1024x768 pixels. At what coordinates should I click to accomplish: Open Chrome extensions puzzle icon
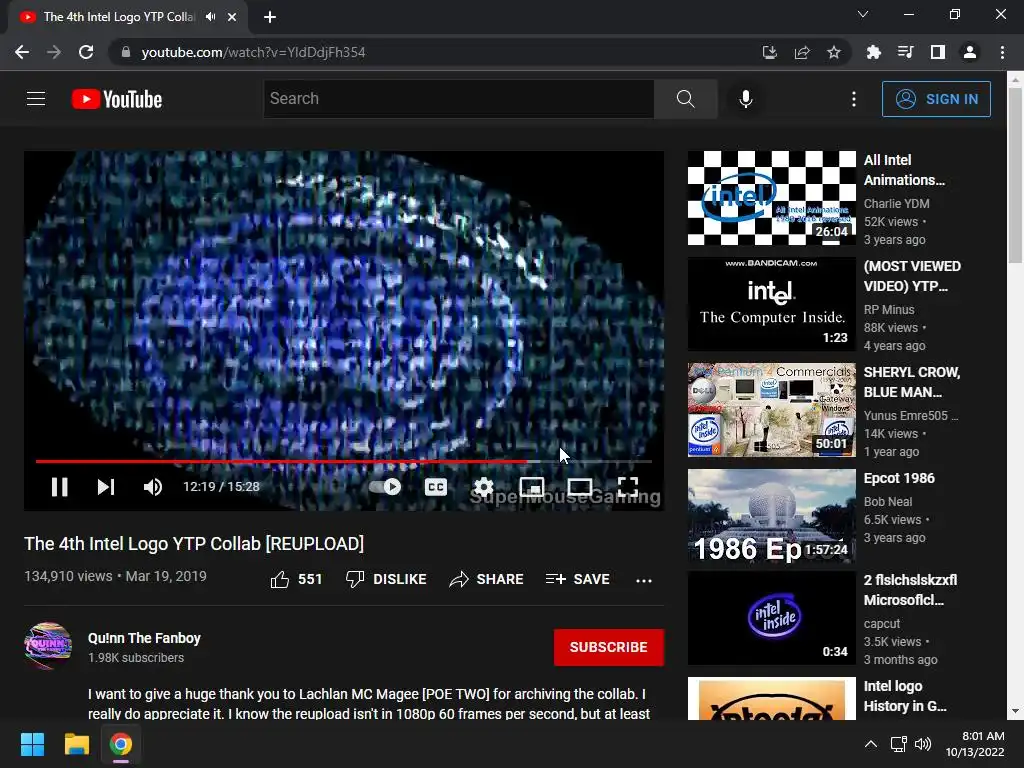point(873,52)
